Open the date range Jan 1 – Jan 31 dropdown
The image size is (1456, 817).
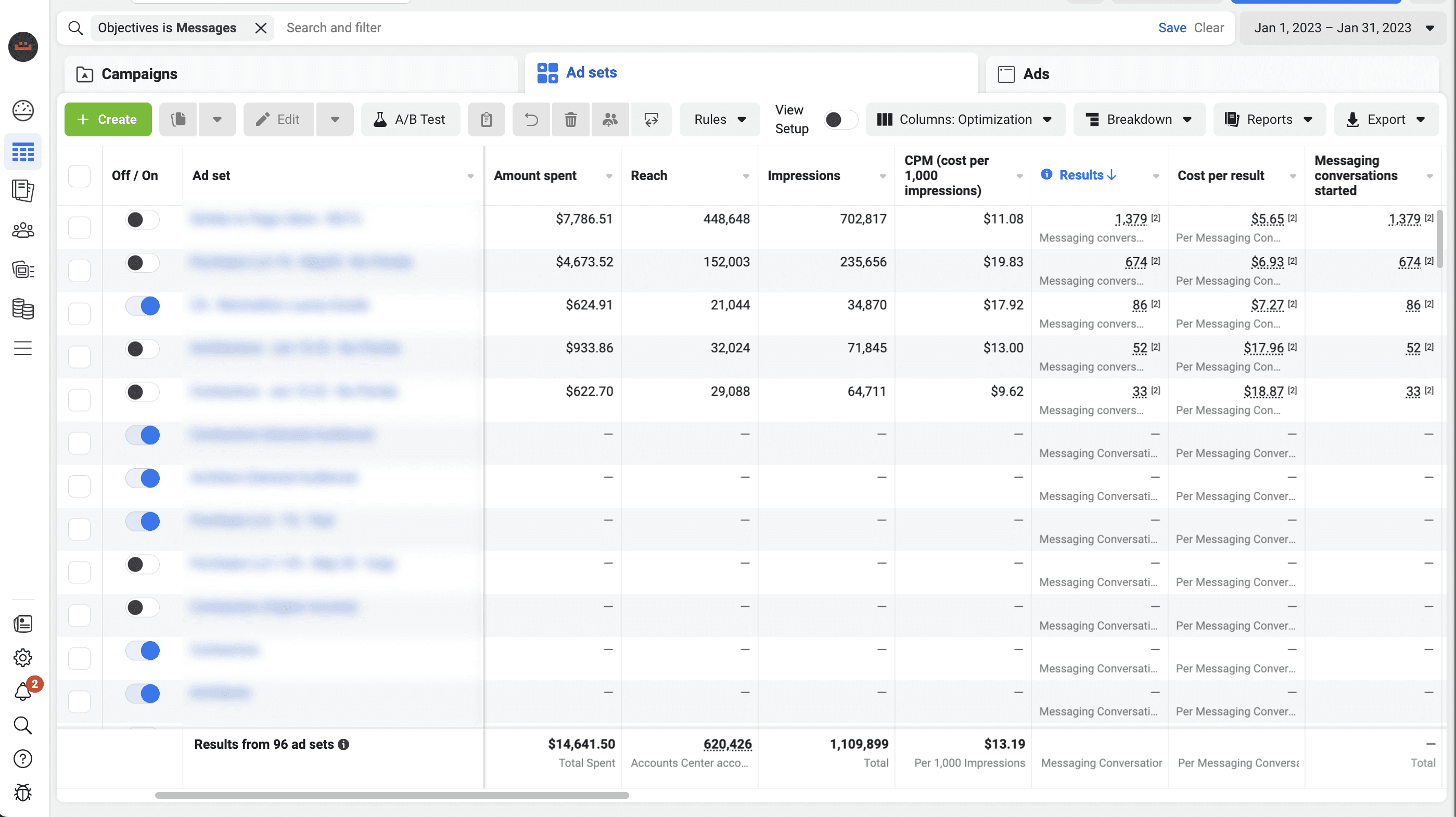pyautogui.click(x=1343, y=28)
